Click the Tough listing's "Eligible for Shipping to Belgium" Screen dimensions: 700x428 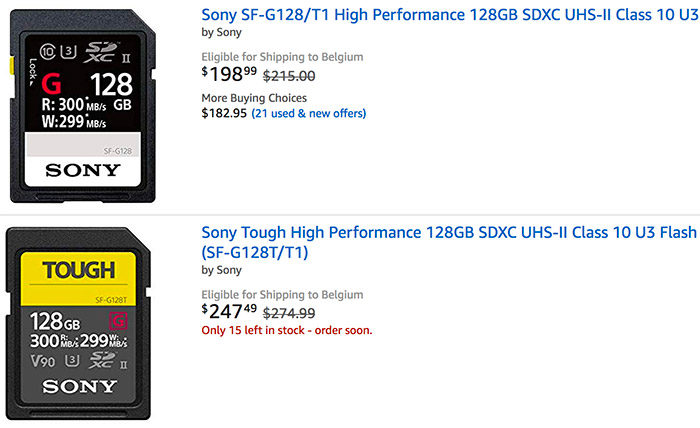pos(282,293)
